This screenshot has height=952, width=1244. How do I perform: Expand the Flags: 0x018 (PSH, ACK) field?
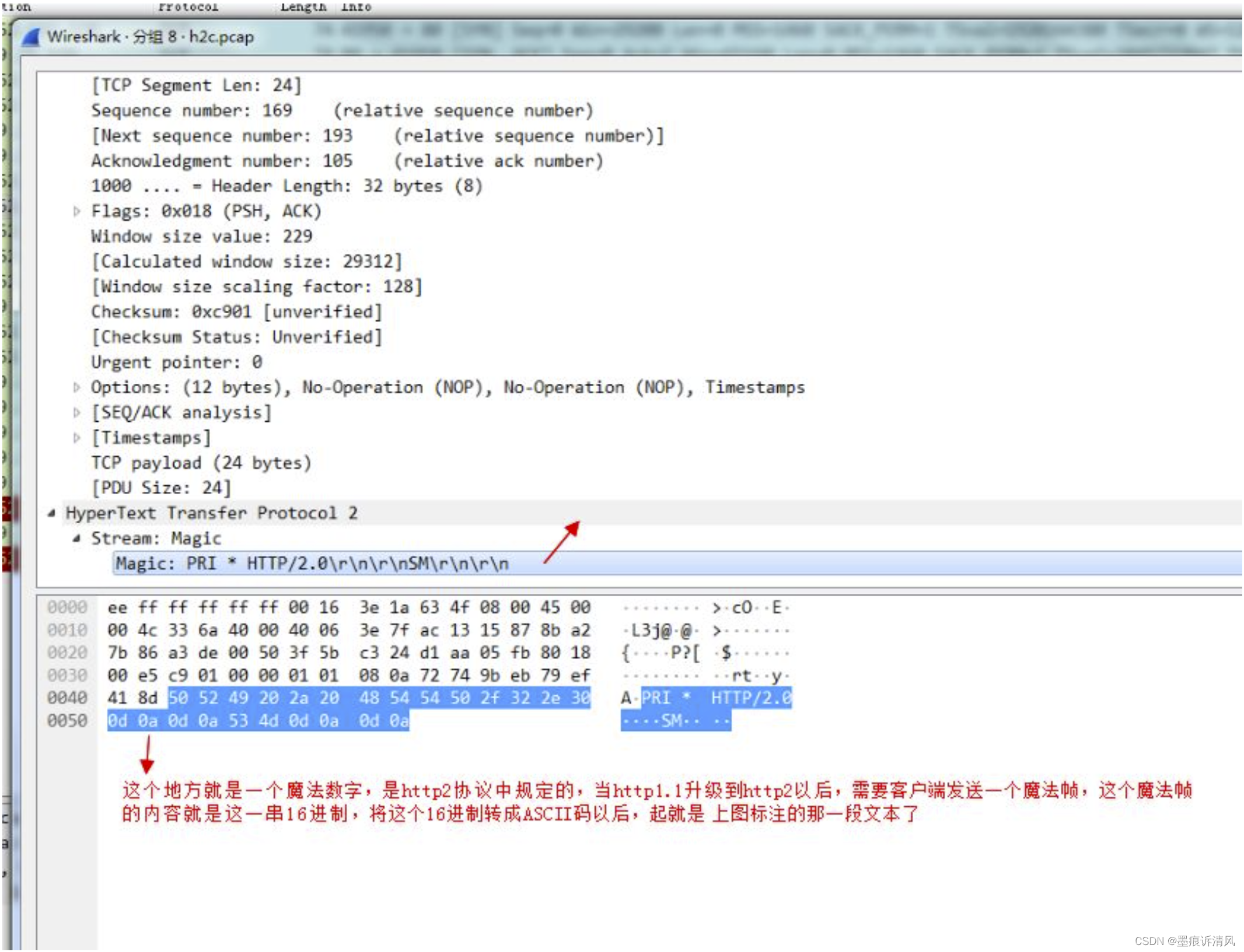pyautogui.click(x=78, y=211)
